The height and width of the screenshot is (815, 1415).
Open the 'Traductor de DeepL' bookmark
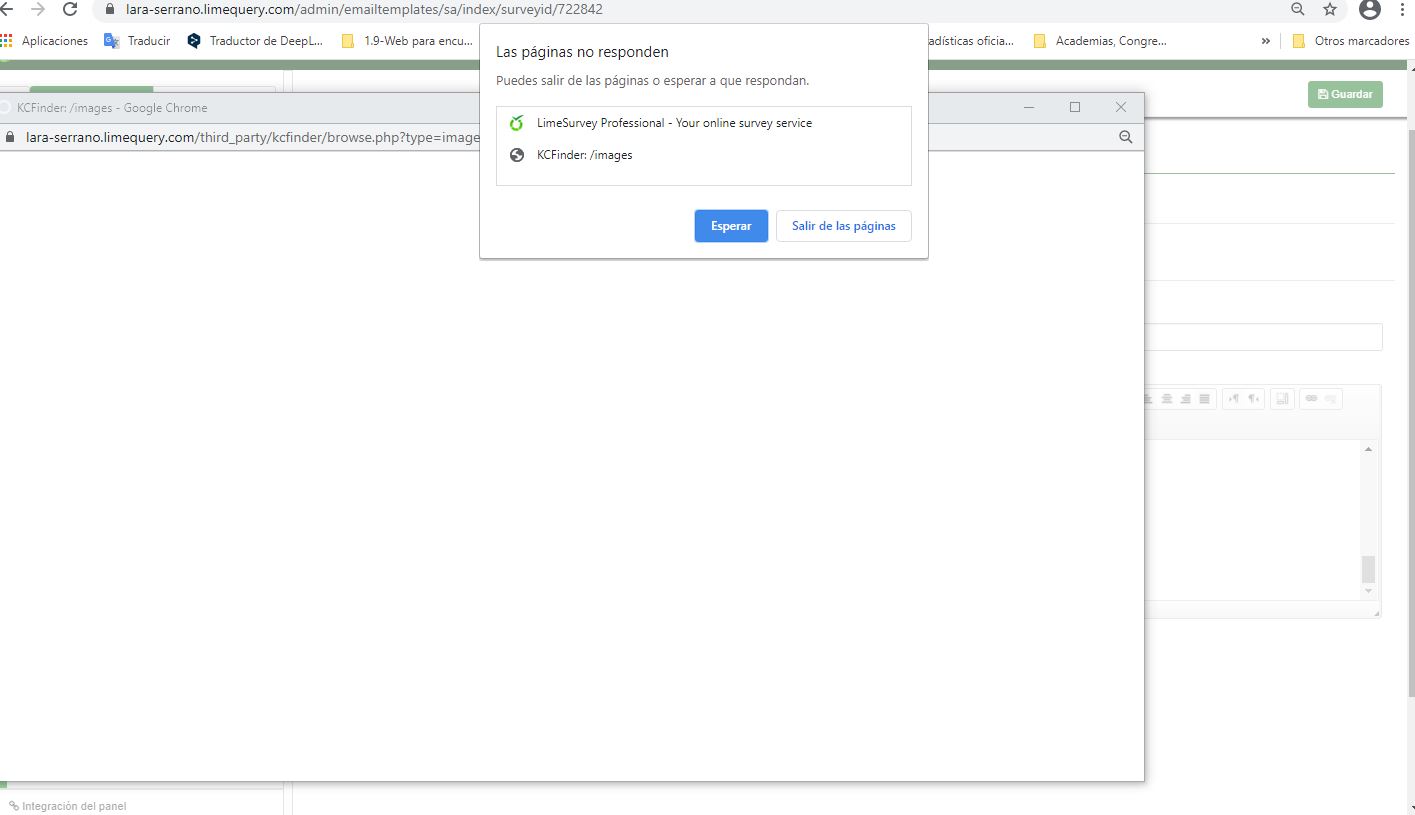[255, 41]
